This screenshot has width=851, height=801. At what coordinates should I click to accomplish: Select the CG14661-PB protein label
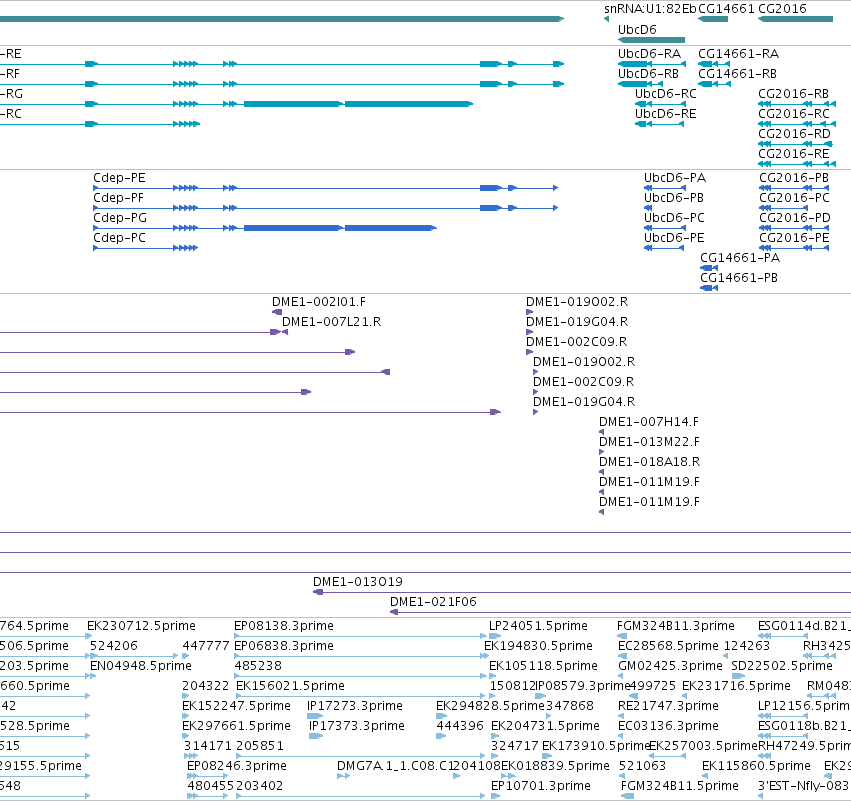point(739,278)
